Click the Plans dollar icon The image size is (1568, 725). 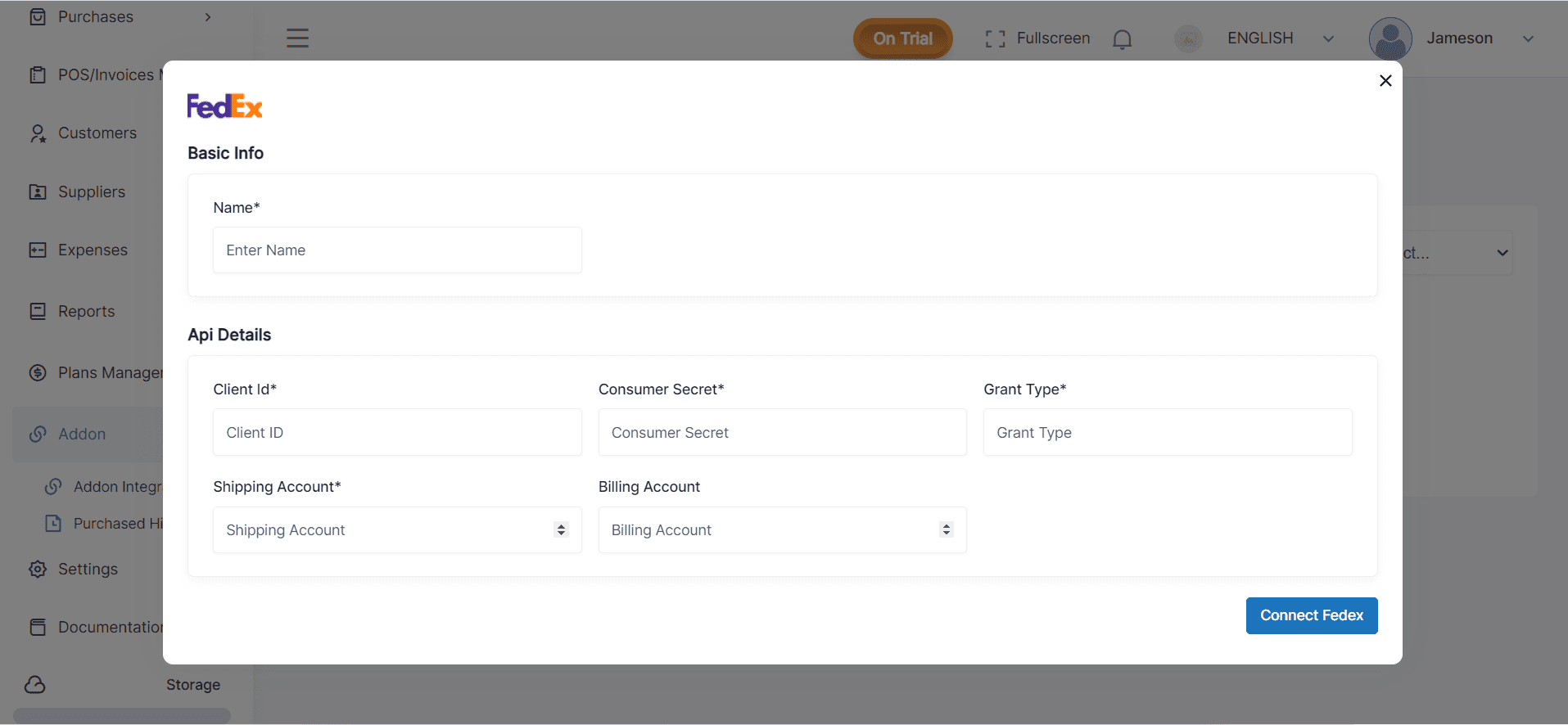pos(38,373)
